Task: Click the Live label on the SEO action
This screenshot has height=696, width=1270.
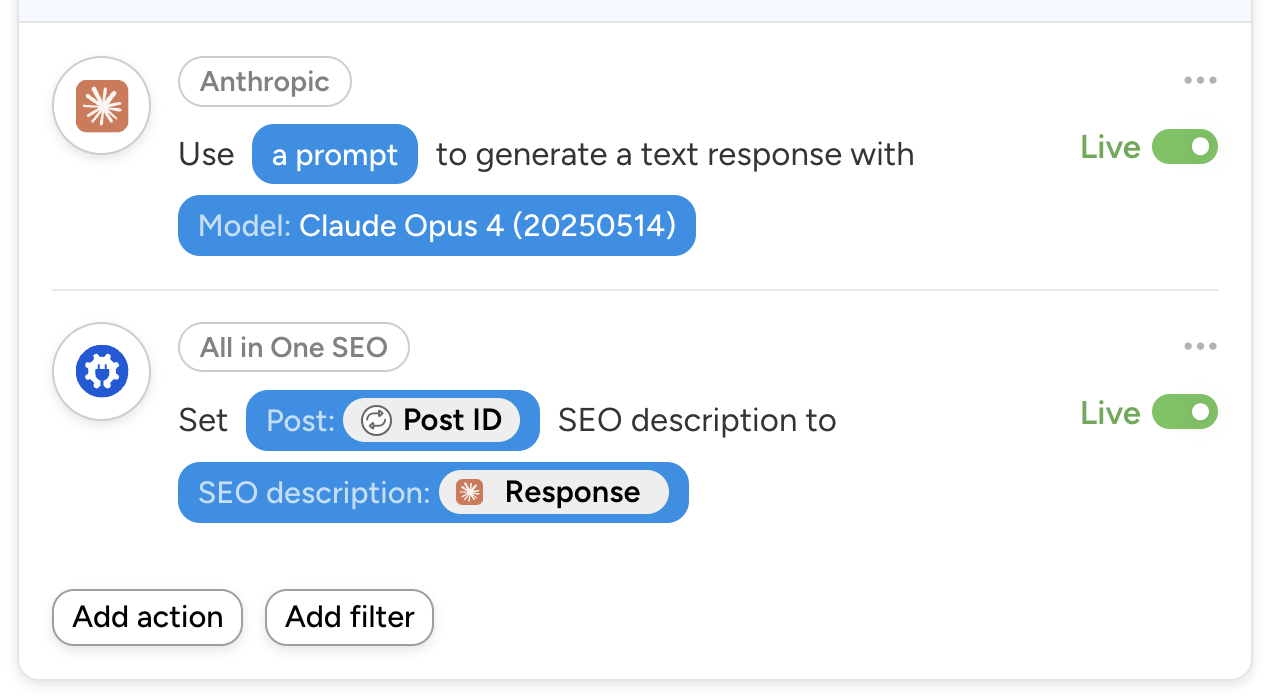Action: (1110, 413)
